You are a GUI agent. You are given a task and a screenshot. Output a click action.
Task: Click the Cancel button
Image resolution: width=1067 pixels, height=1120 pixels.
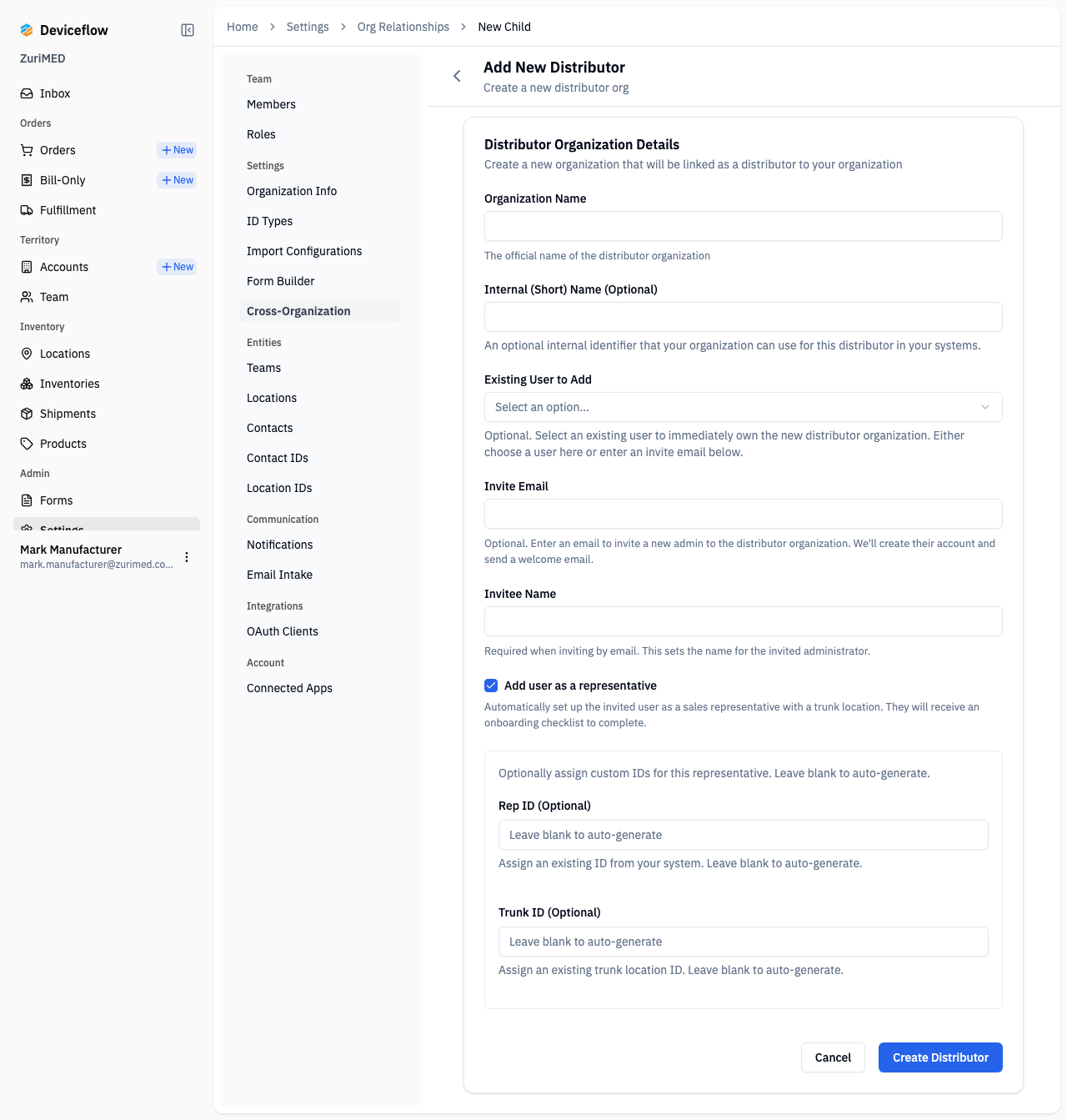[x=833, y=1057]
